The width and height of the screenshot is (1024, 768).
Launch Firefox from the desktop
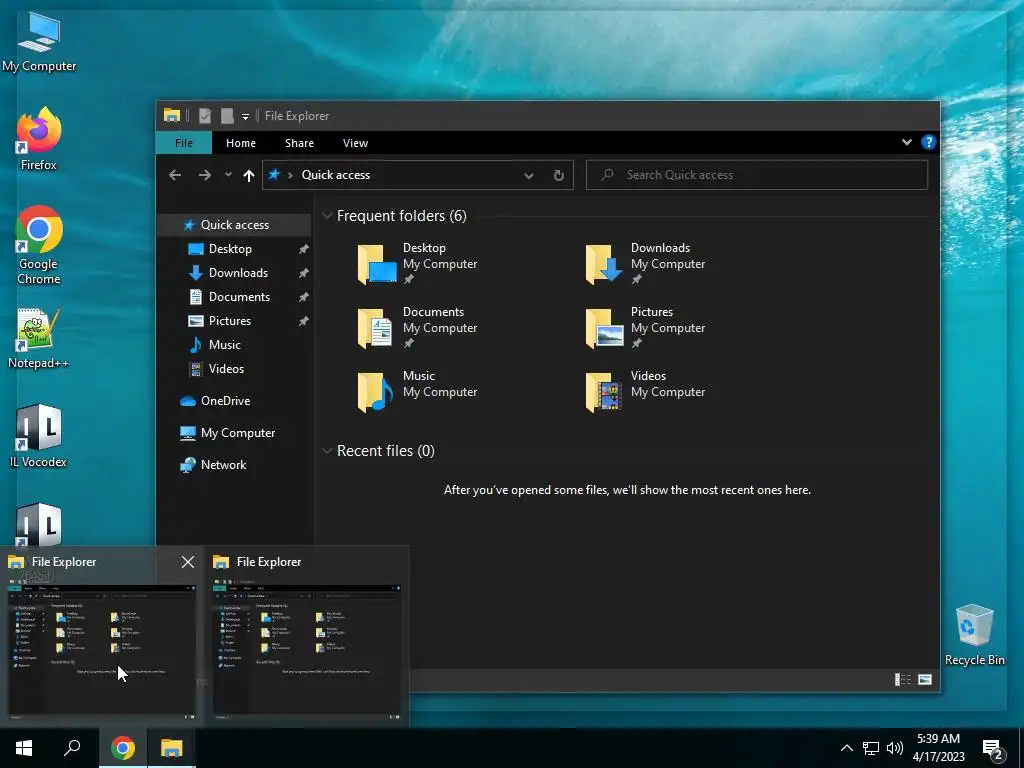tap(39, 138)
